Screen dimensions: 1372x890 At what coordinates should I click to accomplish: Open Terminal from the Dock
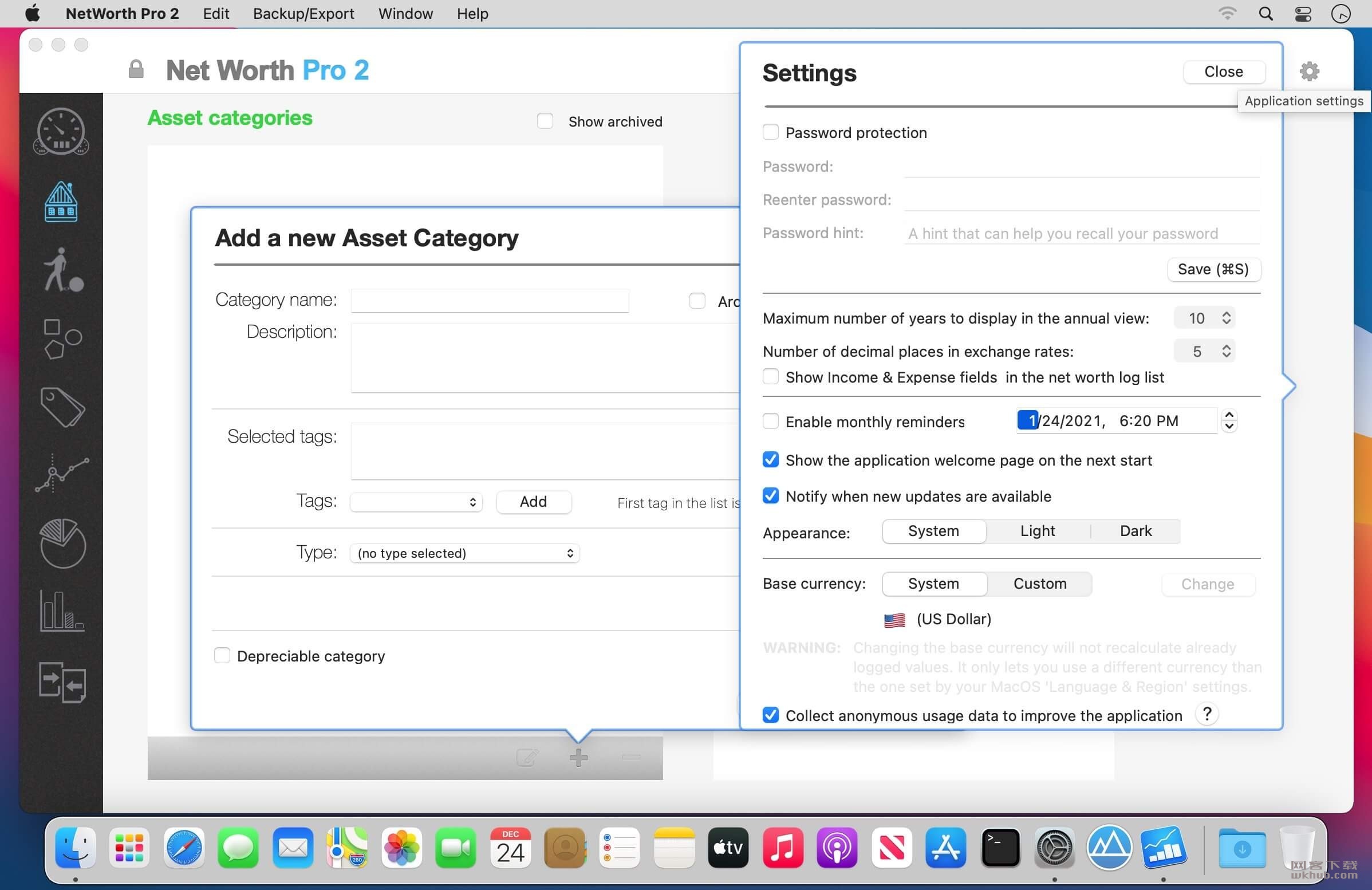coord(1000,848)
